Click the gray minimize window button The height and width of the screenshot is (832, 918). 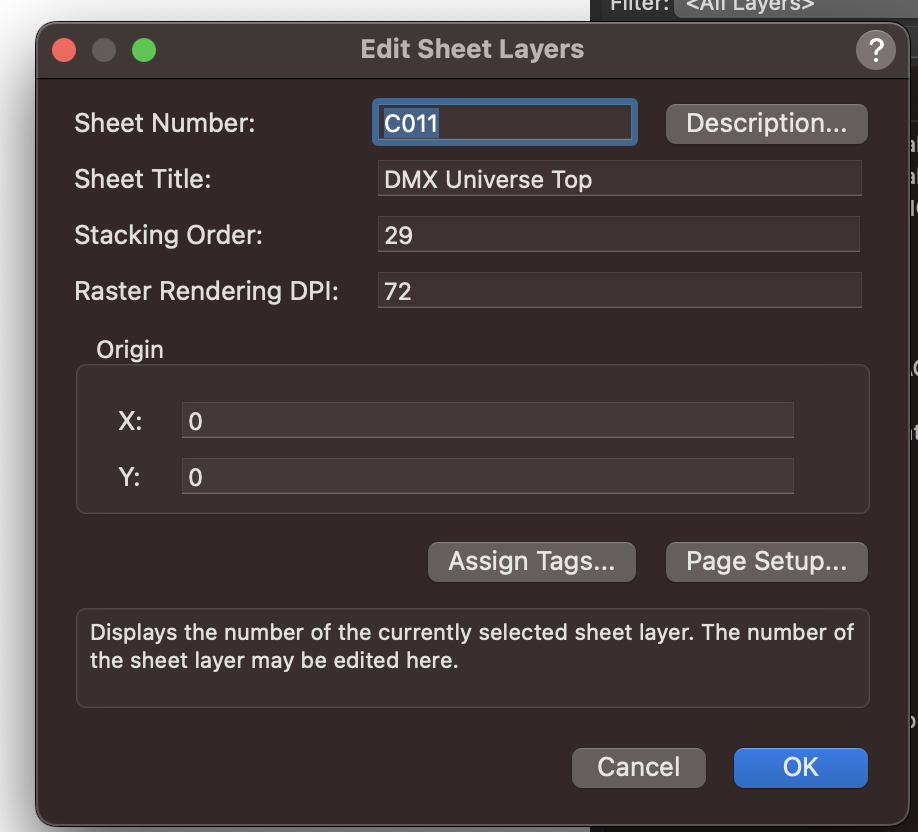point(104,50)
